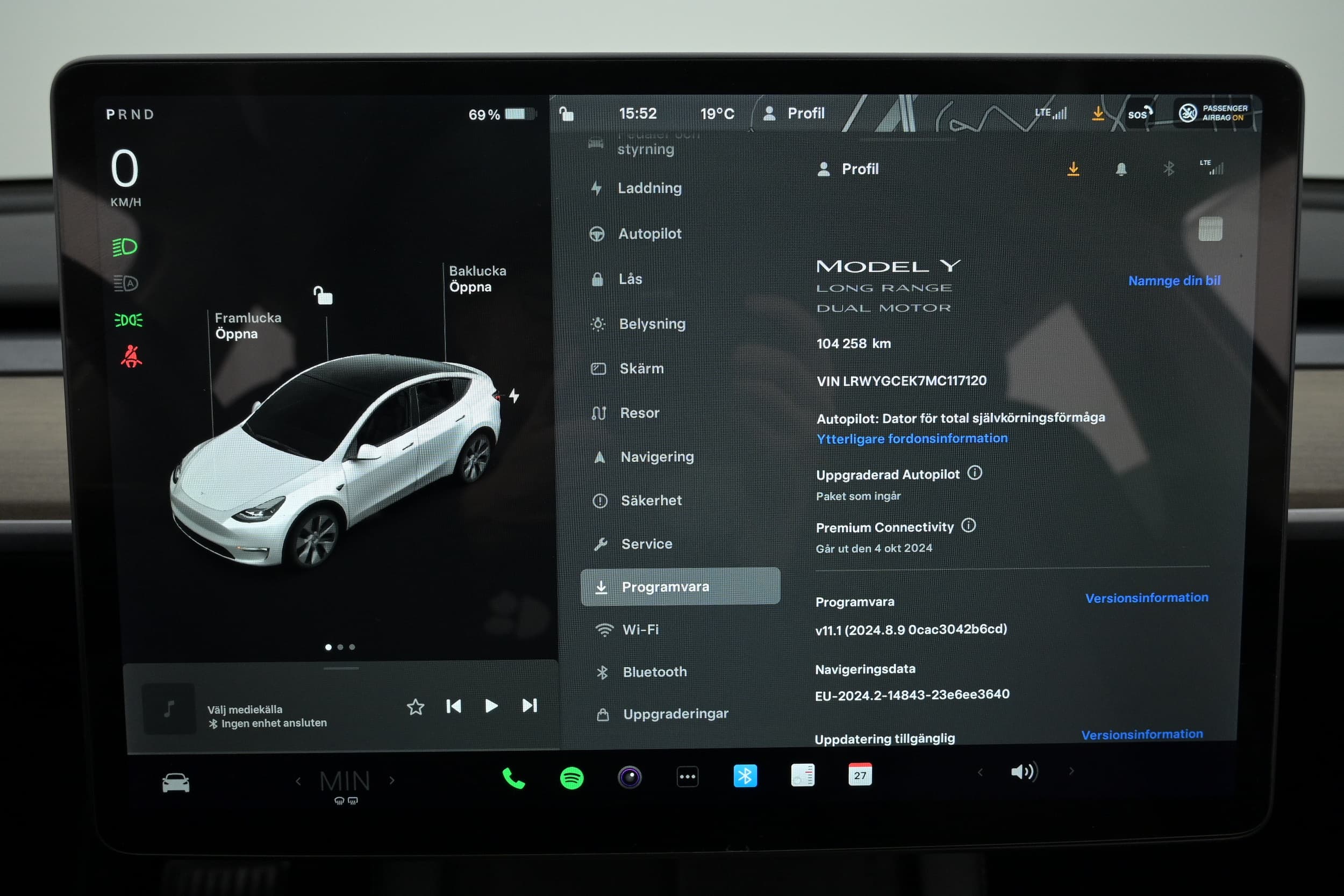
Task: Tap the Bluetooth icon in settings header
Action: [1169, 169]
